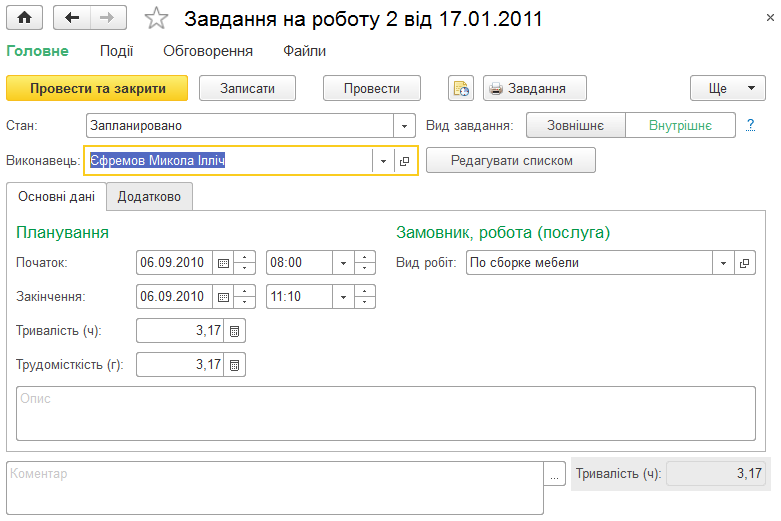Click Редагувати списком
781x521 pixels.
(511, 160)
